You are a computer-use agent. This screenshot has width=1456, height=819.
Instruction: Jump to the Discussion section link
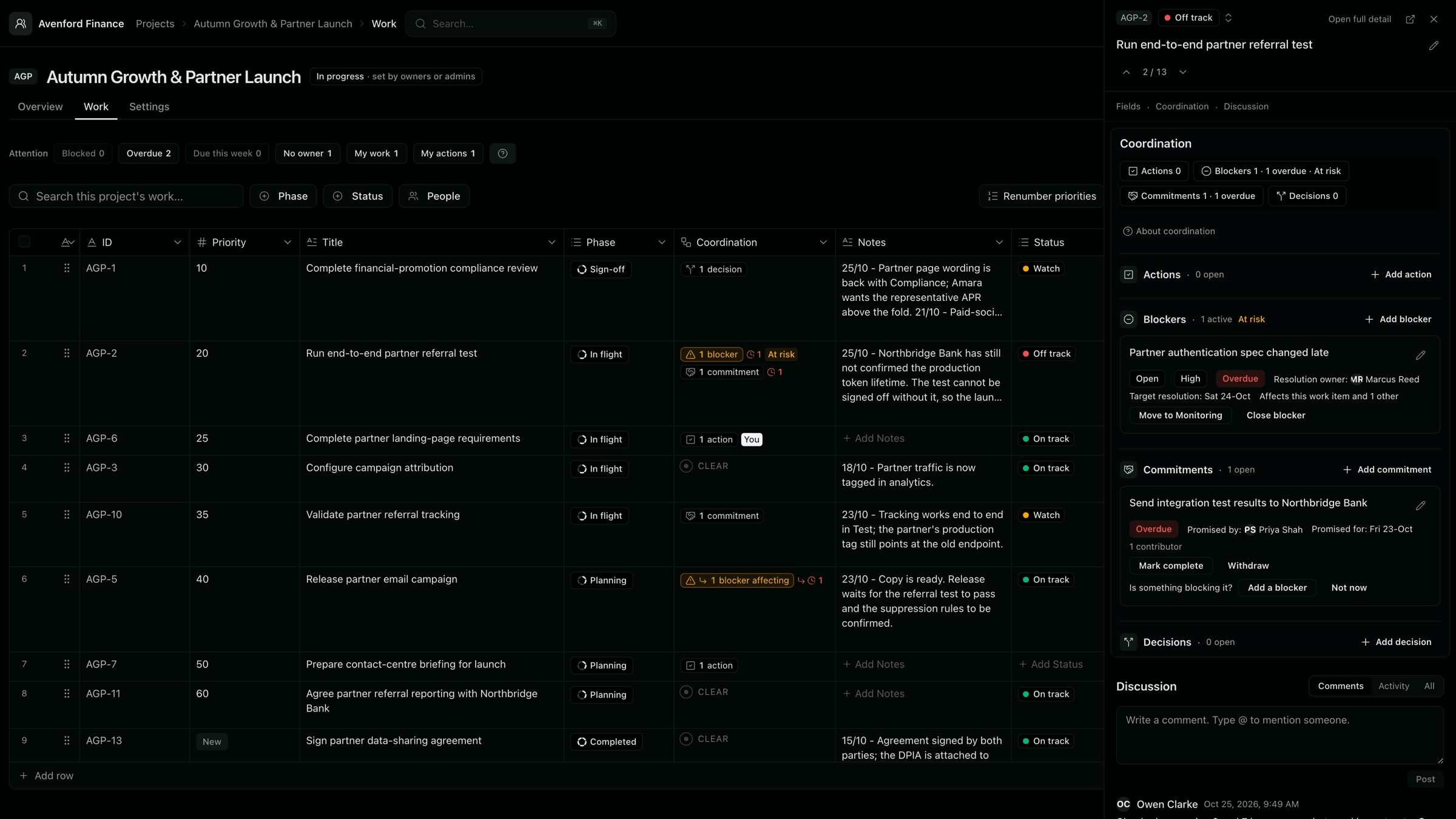point(1245,107)
